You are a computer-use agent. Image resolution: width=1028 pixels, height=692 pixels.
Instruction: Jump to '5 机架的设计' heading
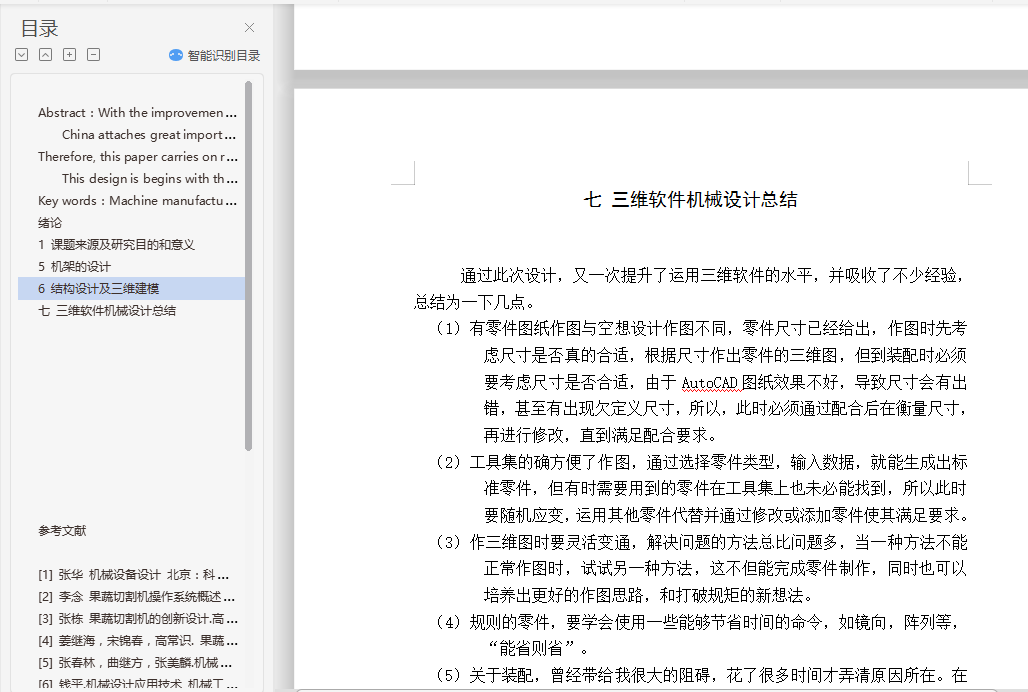click(x=74, y=267)
